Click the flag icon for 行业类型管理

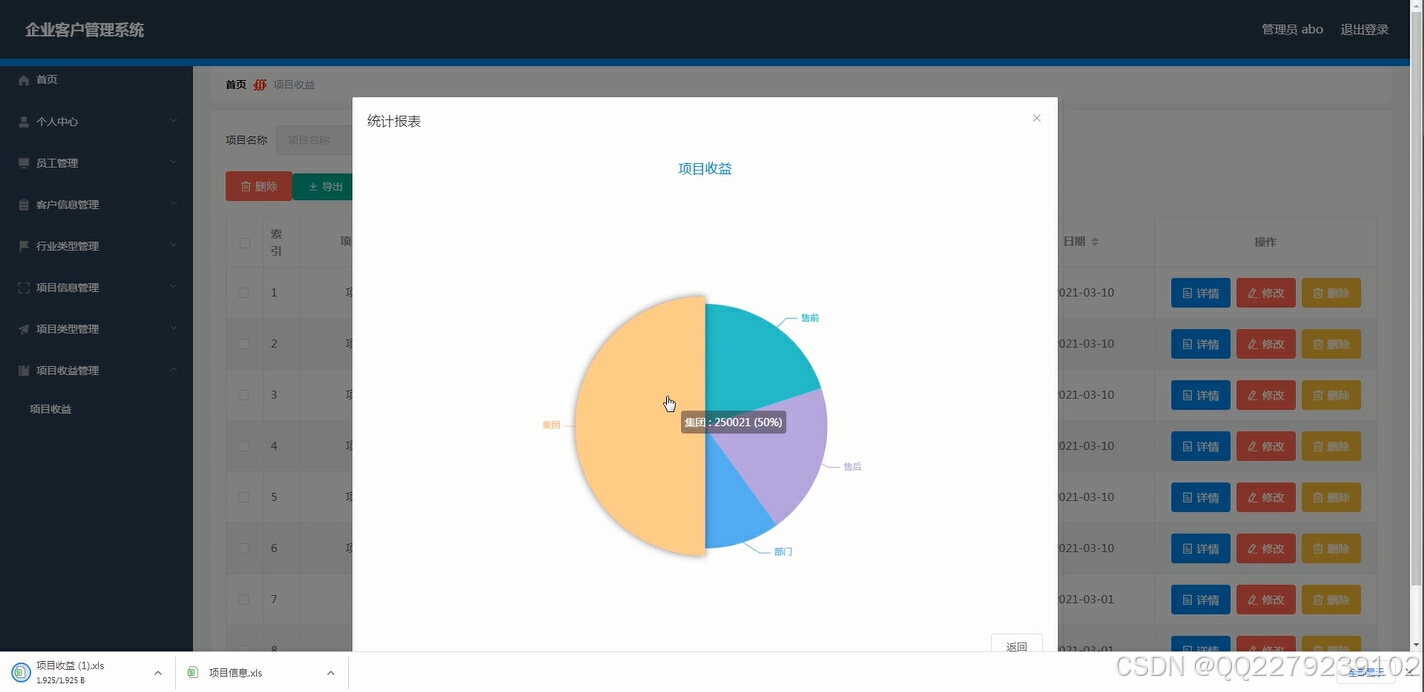[x=23, y=245]
